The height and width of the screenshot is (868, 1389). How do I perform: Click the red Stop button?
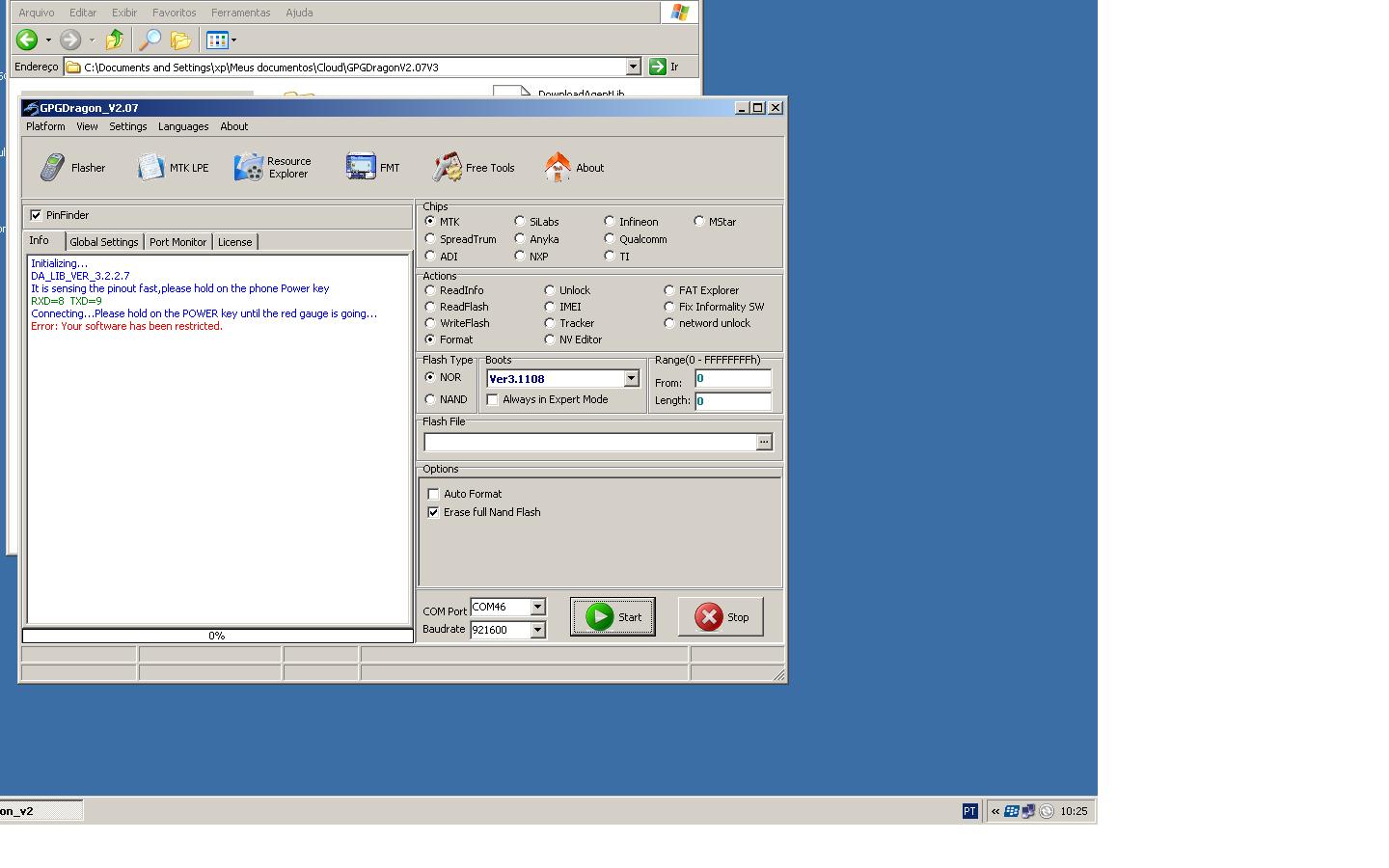(721, 616)
